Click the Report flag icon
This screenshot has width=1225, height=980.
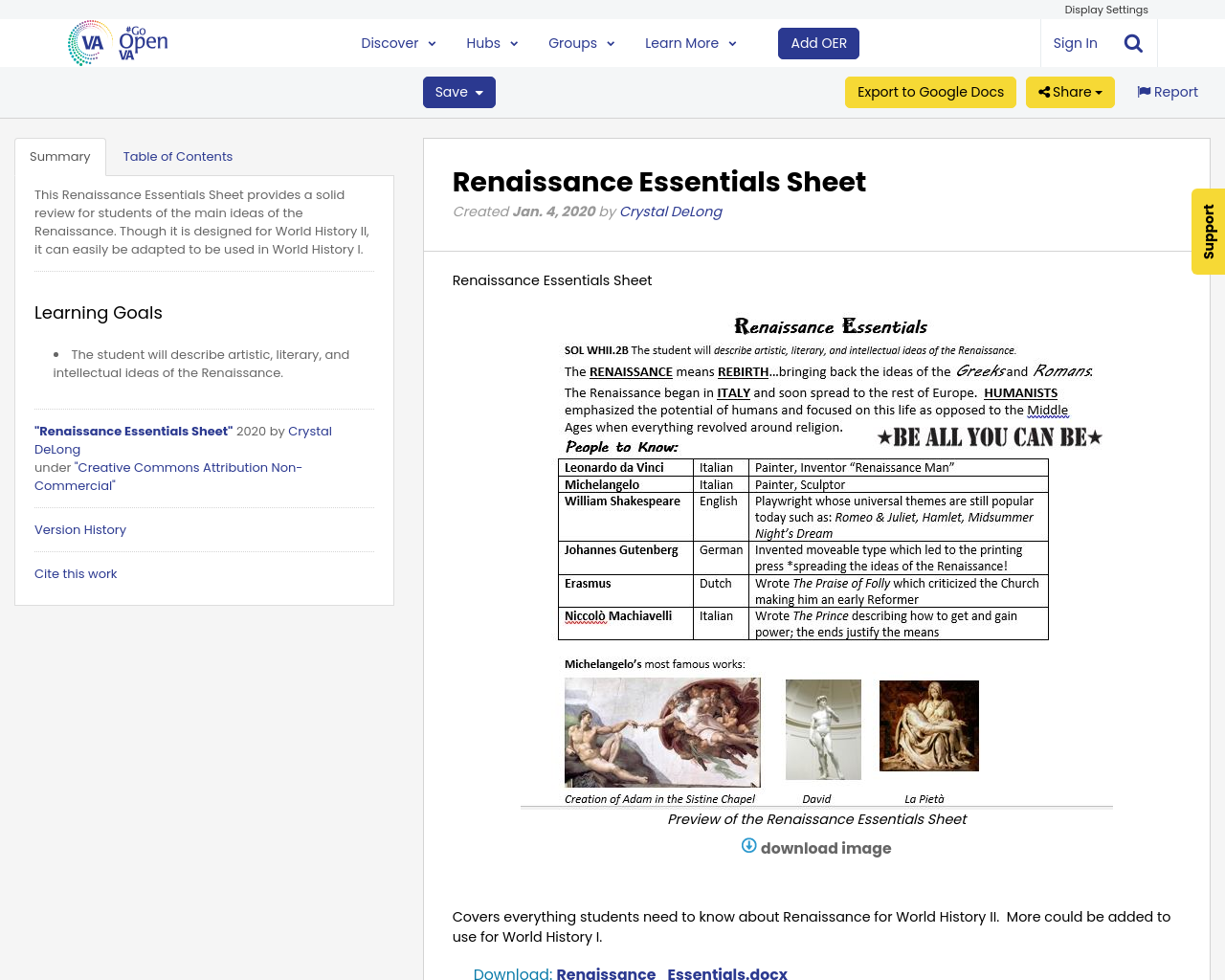pyautogui.click(x=1145, y=91)
